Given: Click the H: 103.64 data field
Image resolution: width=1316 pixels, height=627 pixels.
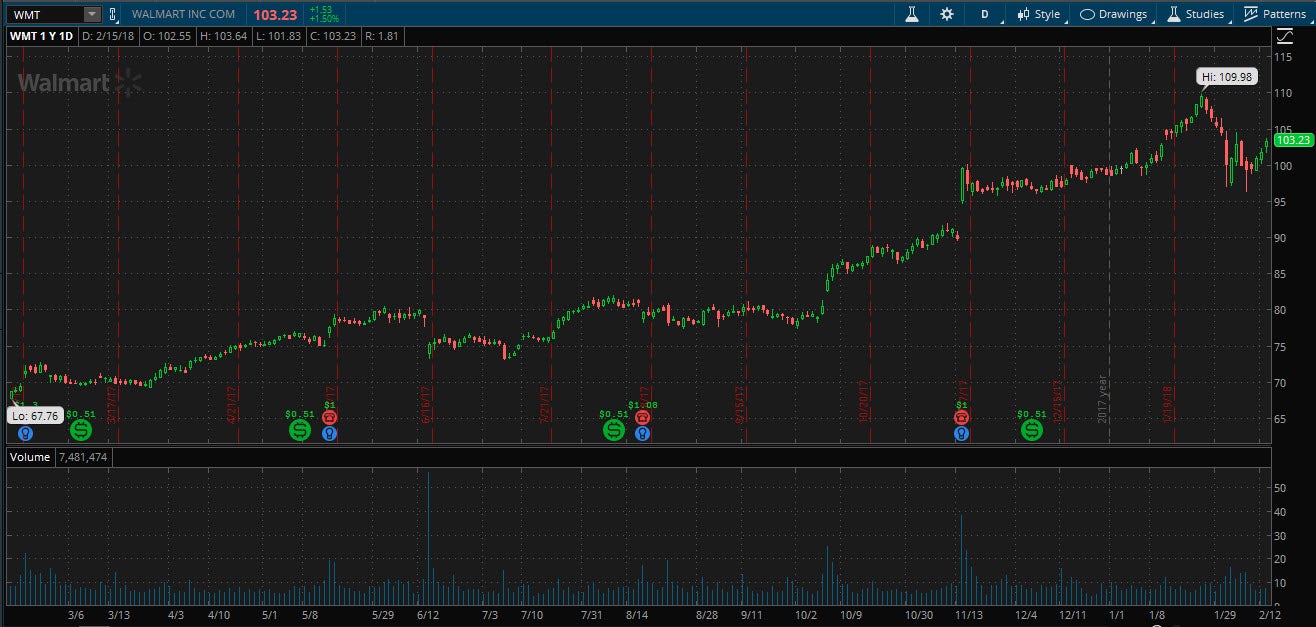Looking at the screenshot, I should click(226, 36).
